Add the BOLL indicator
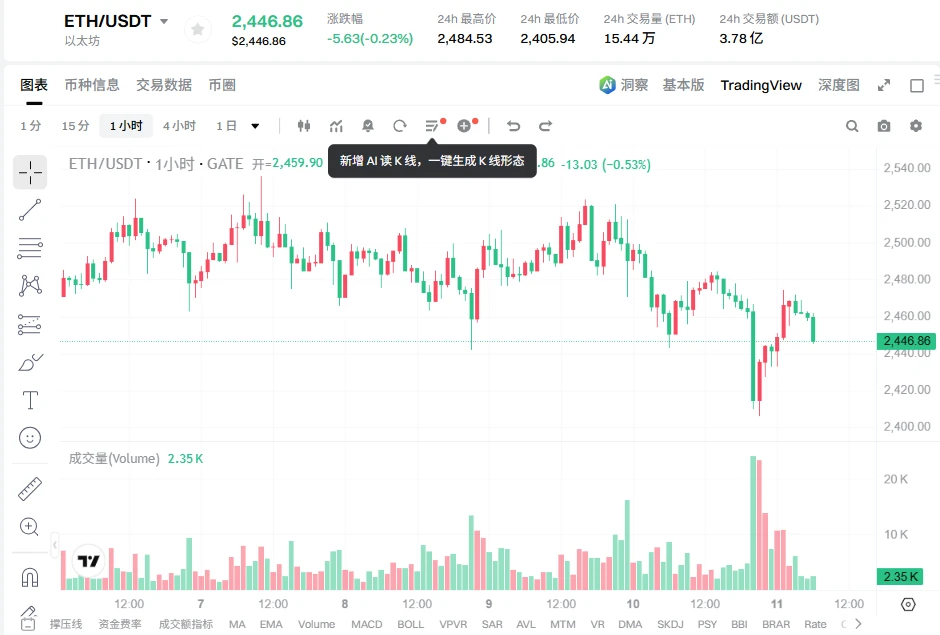Image resolution: width=940 pixels, height=635 pixels. click(x=411, y=624)
